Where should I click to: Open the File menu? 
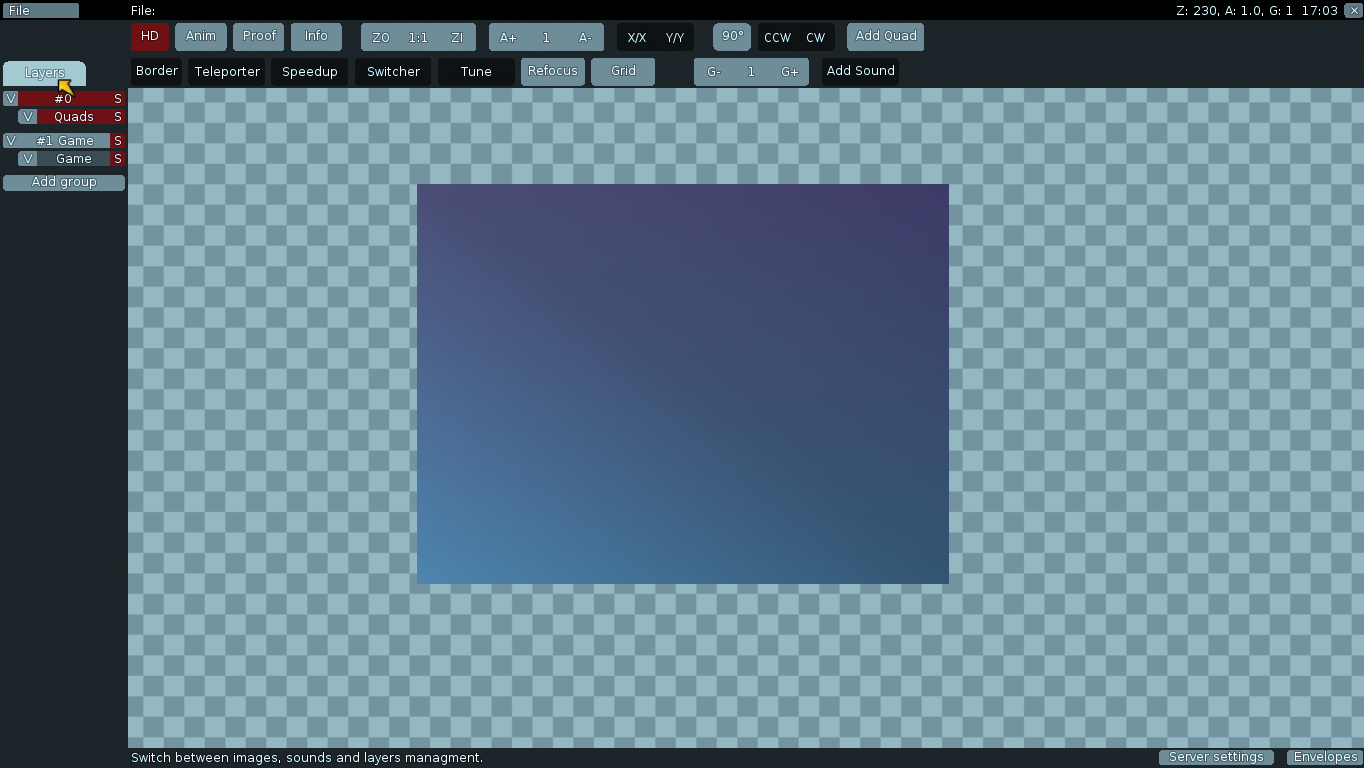(x=40, y=11)
